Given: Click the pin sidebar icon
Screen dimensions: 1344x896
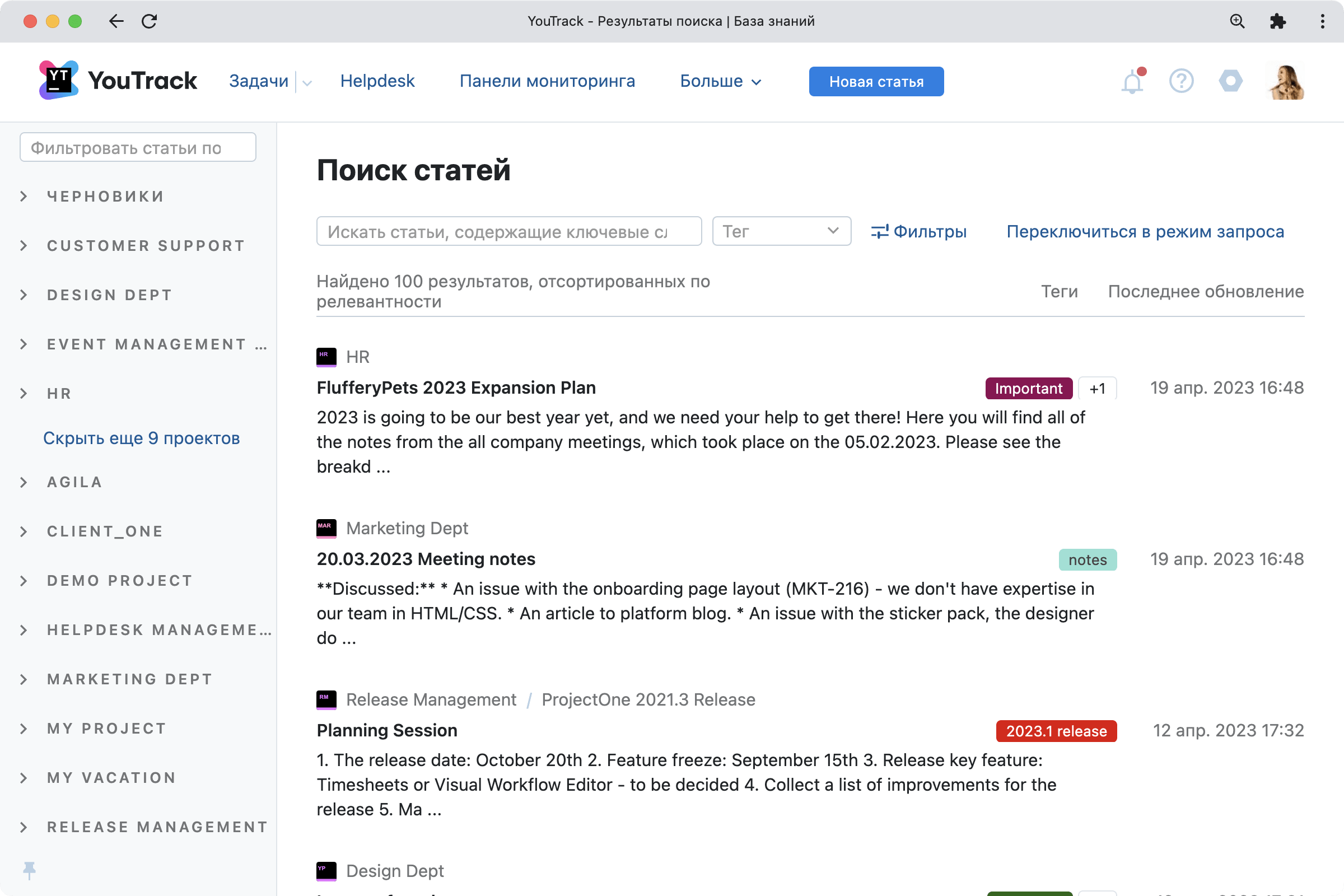Looking at the screenshot, I should point(29,870).
